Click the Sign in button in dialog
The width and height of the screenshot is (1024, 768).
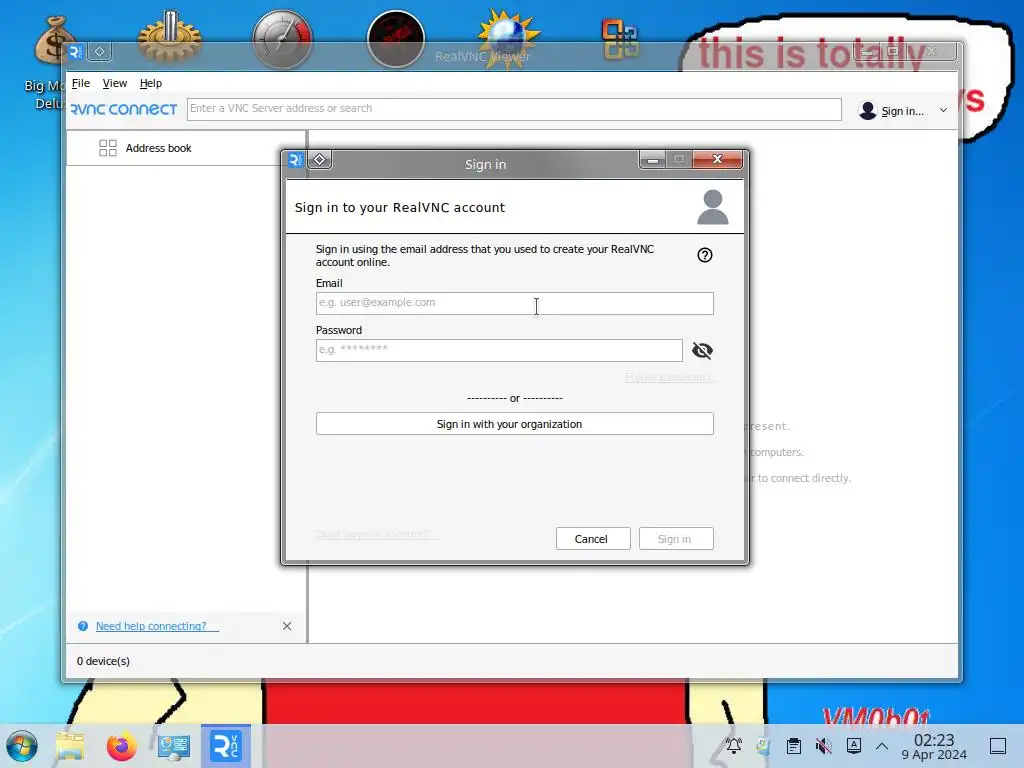(676, 539)
